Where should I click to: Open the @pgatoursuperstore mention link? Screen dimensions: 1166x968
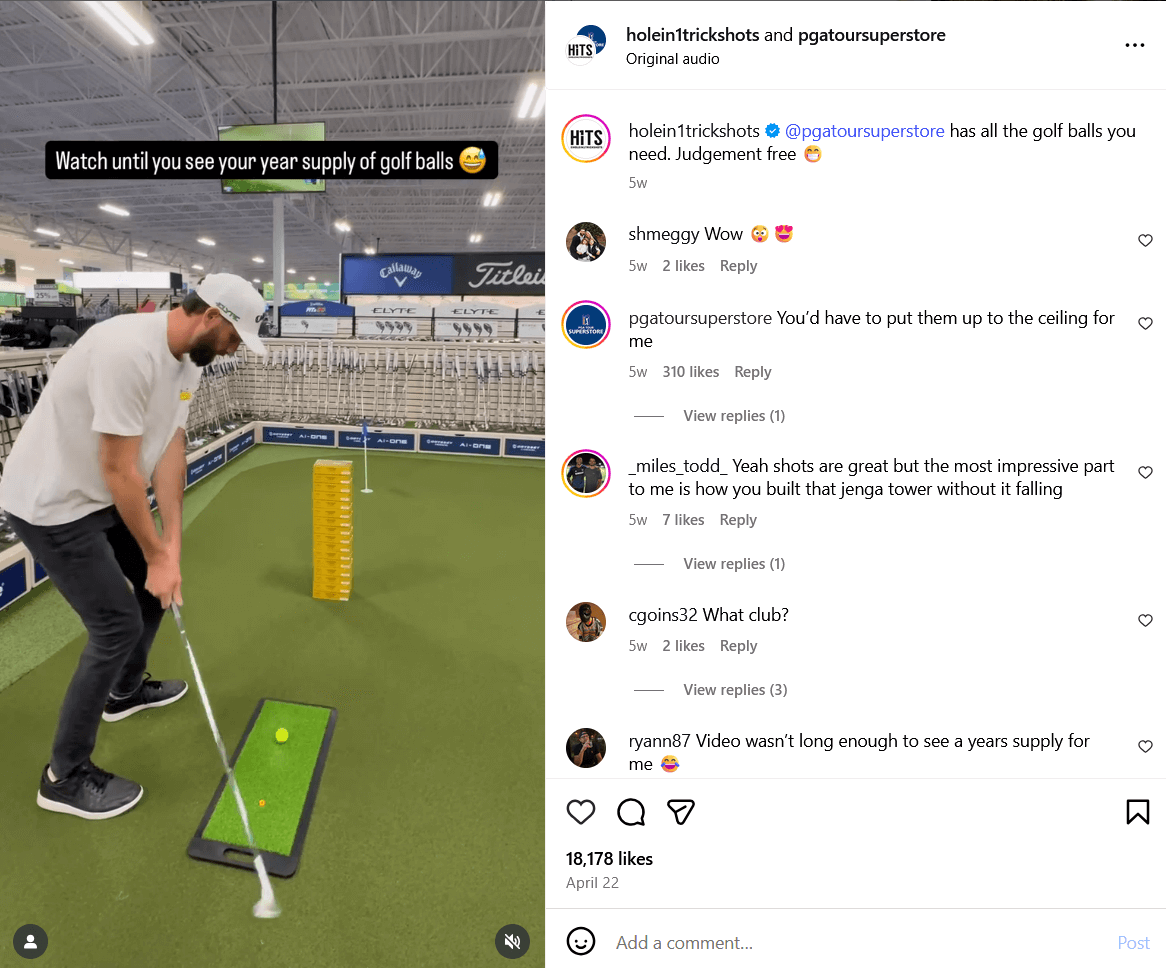(x=864, y=131)
